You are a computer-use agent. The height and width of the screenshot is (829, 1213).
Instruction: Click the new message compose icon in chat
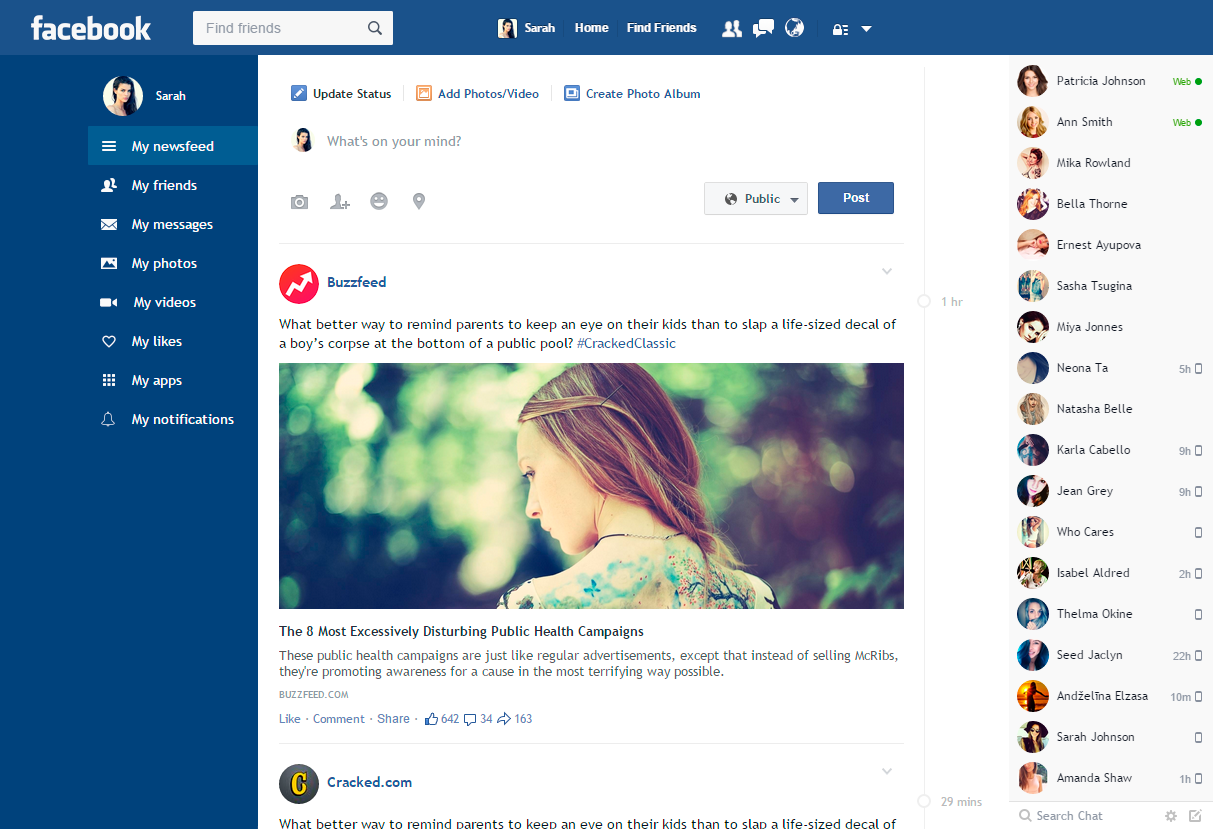(x=1195, y=816)
